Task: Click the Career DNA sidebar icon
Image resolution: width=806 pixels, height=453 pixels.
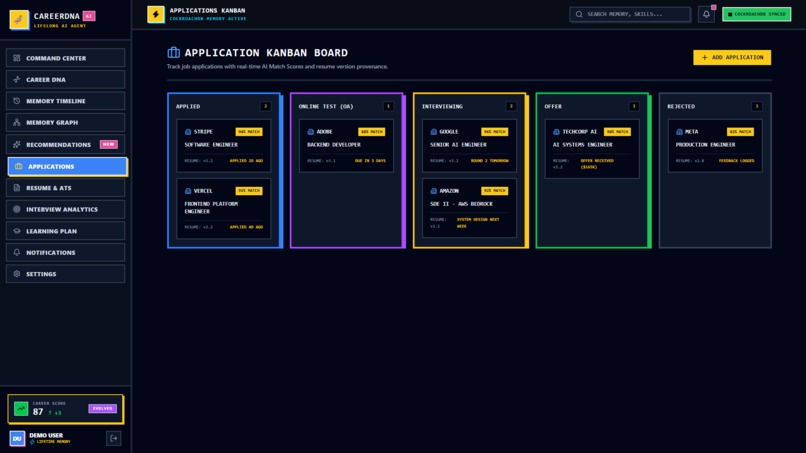Action: 16,80
